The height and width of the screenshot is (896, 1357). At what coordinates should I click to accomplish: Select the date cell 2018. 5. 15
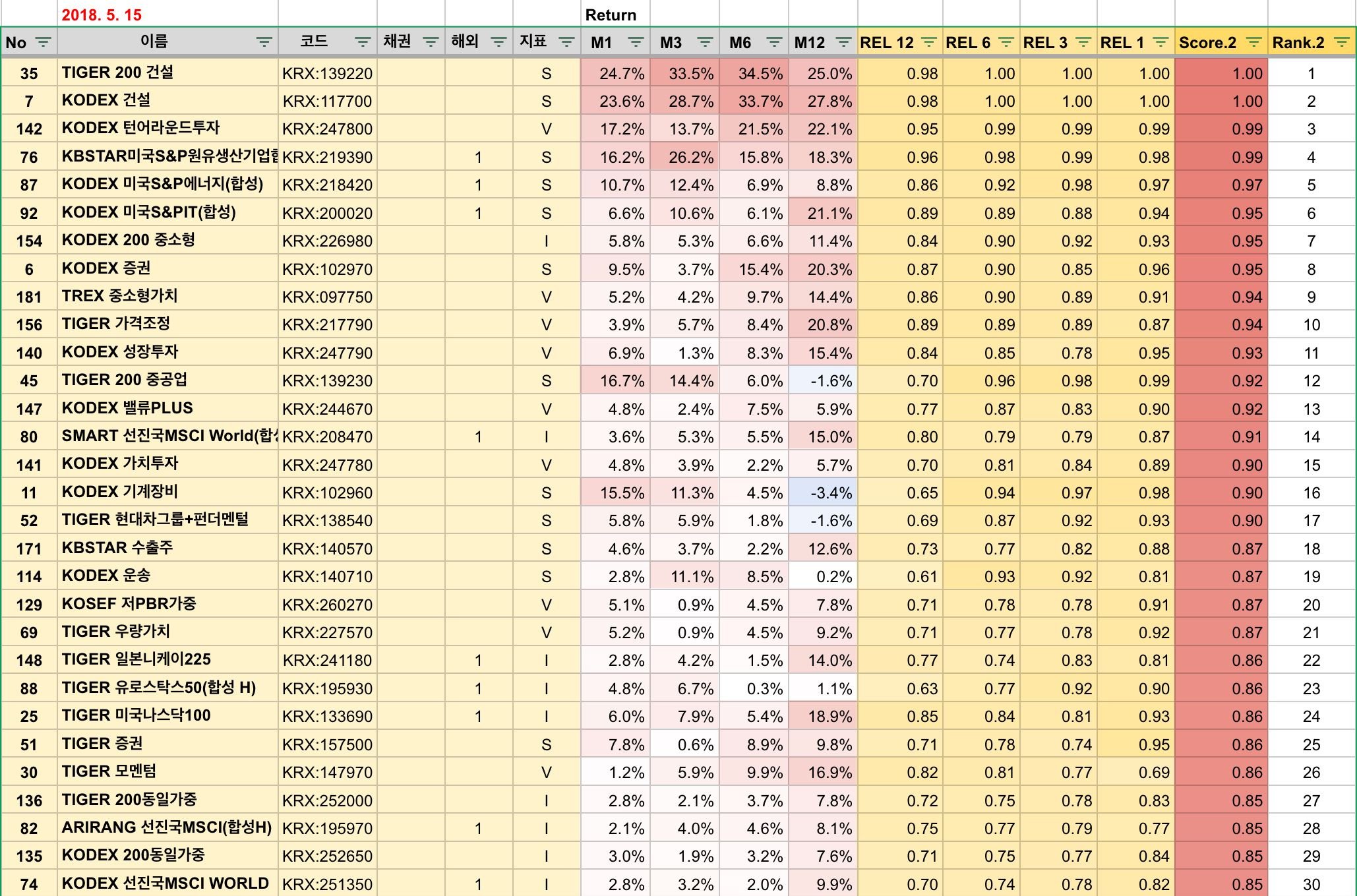click(x=167, y=15)
